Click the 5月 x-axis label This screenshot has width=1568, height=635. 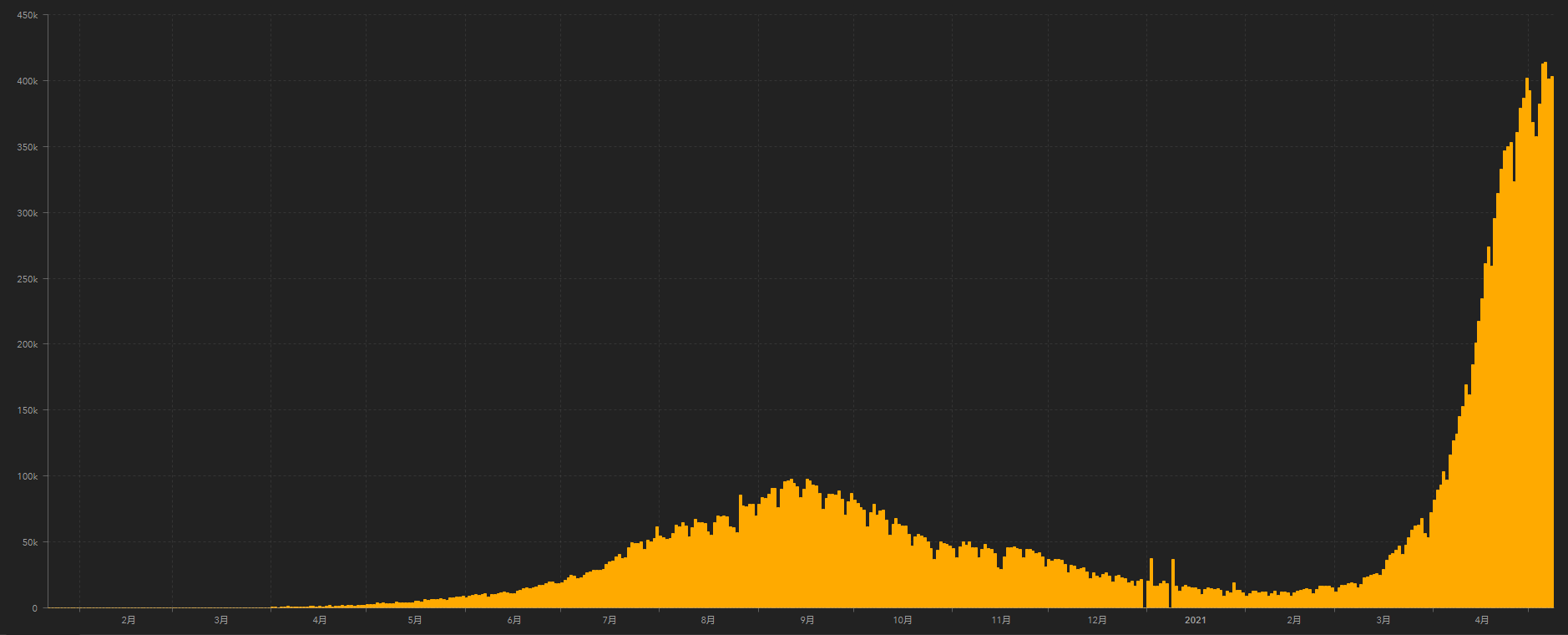click(x=415, y=620)
